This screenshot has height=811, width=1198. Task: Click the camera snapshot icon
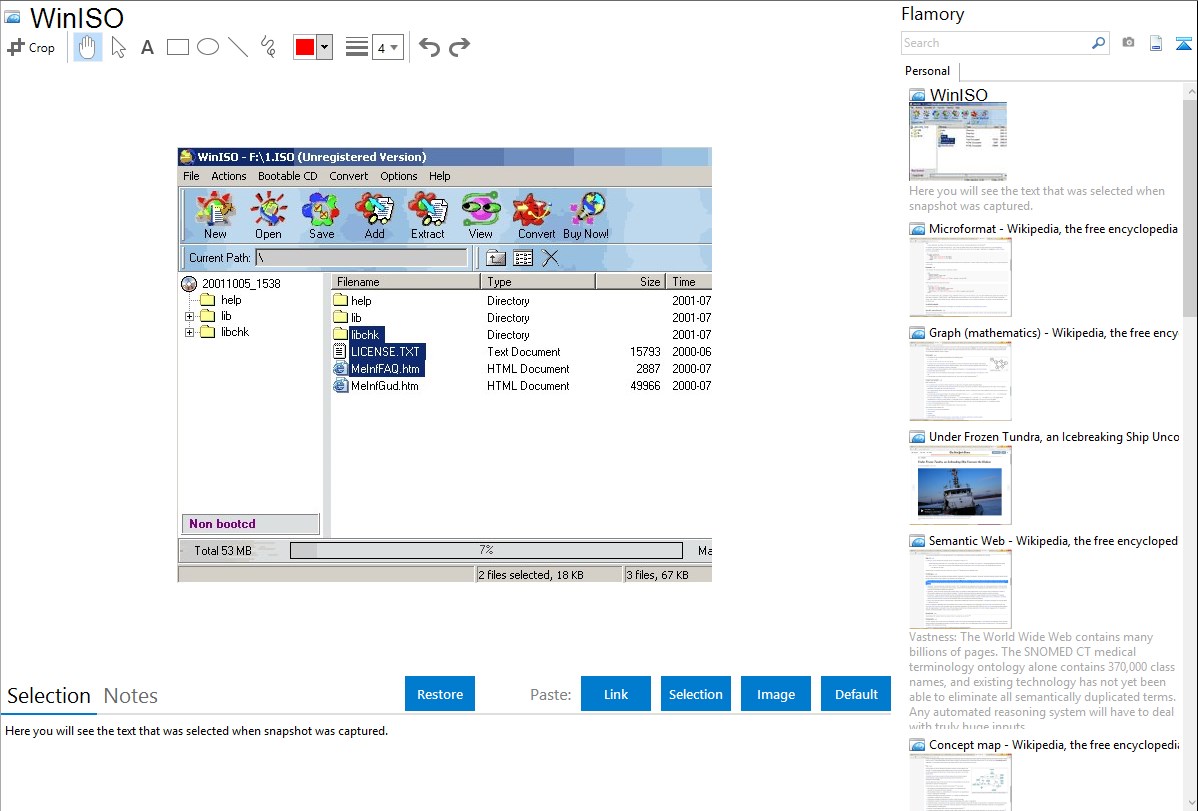pyautogui.click(x=1128, y=43)
